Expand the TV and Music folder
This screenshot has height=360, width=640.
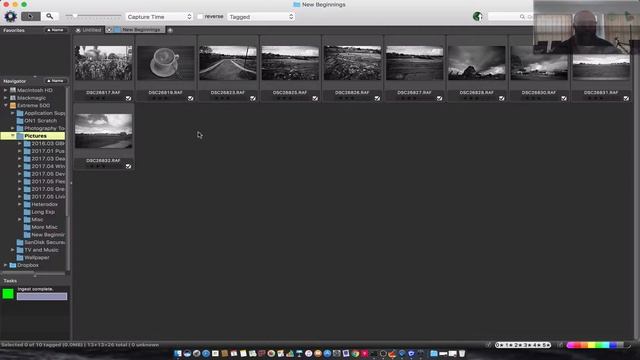[13, 250]
